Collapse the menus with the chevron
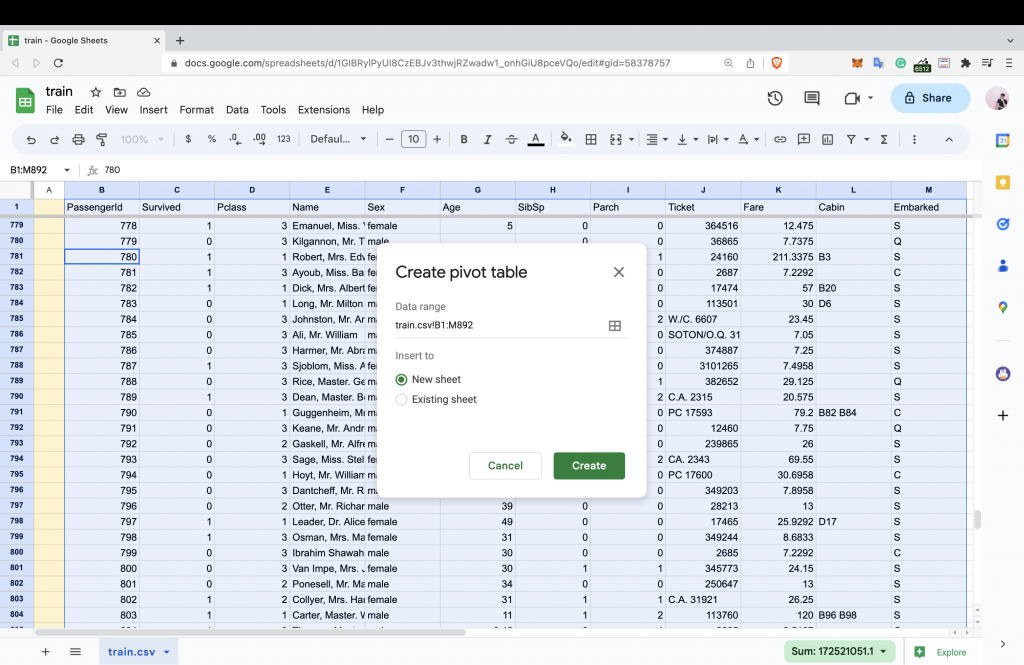Screen dimensions: 1024x665 coord(949,139)
